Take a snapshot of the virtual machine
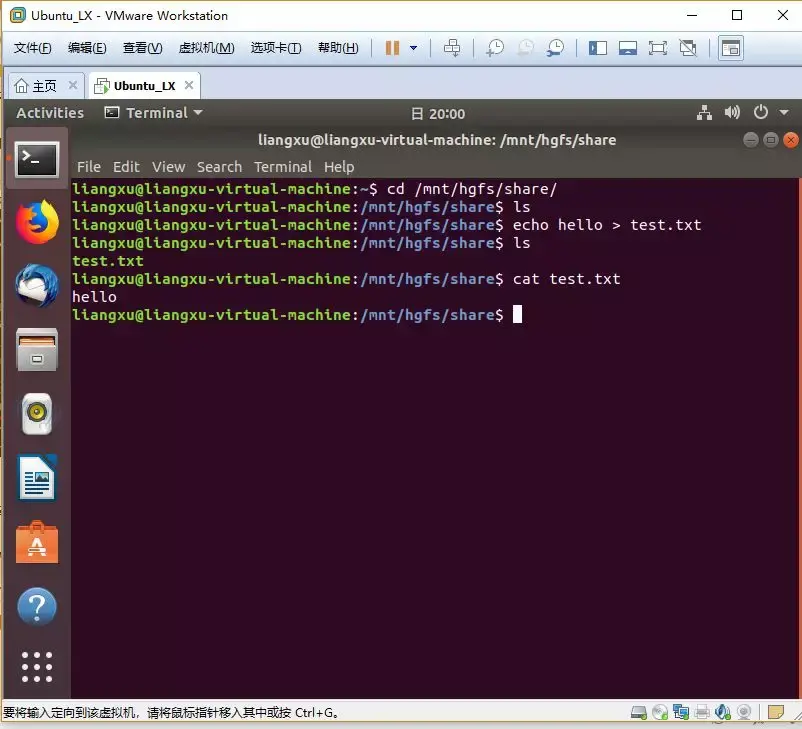 click(495, 48)
